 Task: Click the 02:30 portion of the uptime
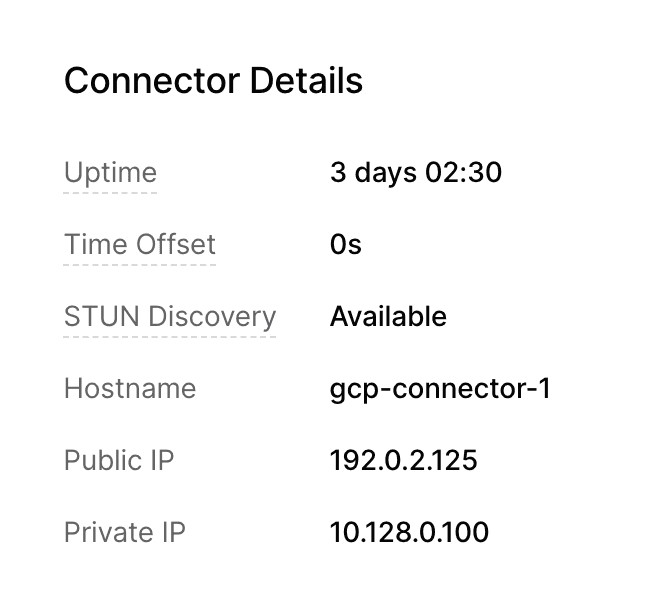coord(463,173)
